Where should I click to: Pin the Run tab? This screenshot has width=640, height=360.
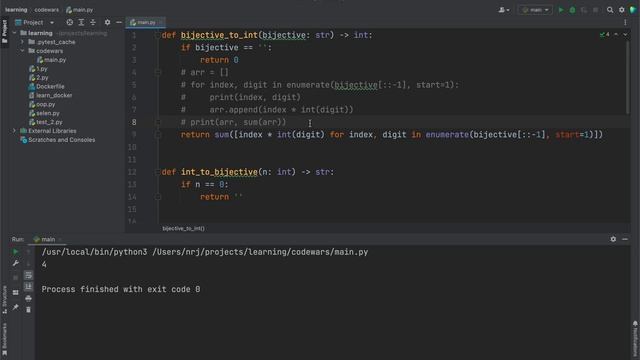coord(16,307)
